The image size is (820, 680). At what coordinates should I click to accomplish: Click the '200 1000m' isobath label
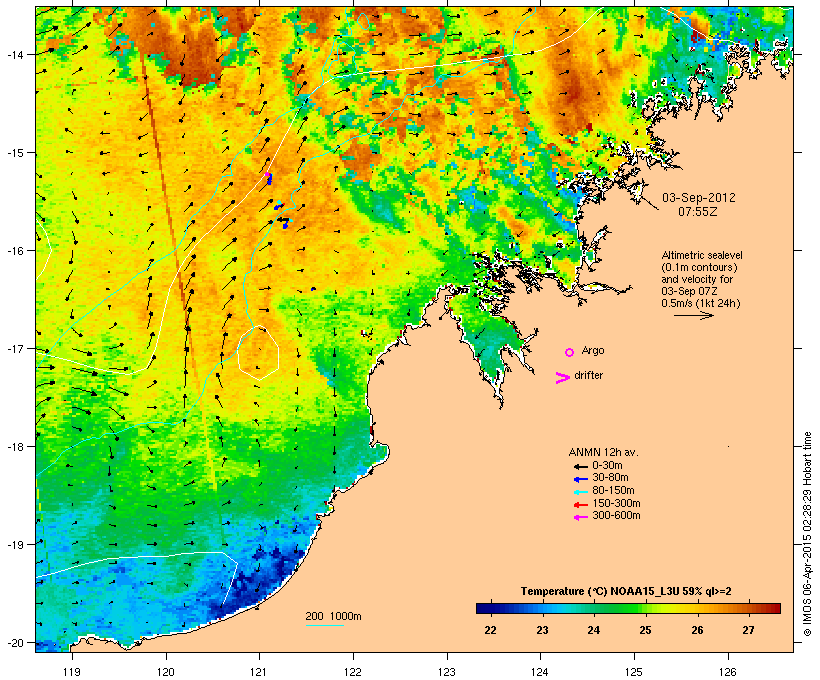coord(333,616)
